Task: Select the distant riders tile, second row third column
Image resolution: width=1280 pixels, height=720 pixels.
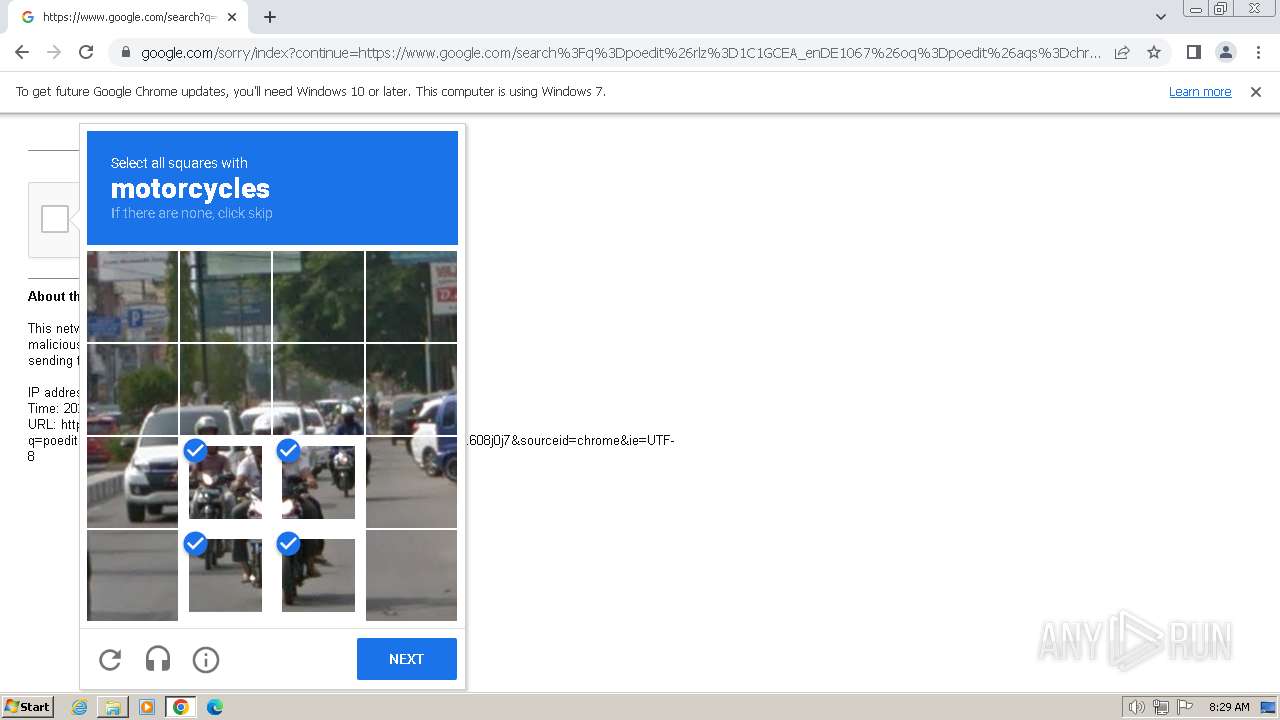Action: pos(318,389)
